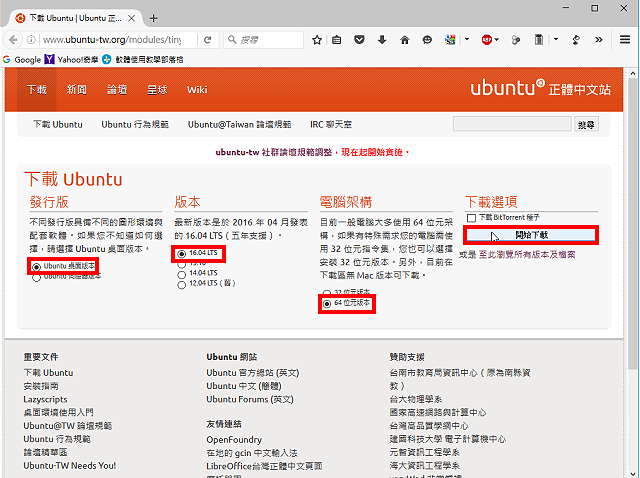
Task: Select the 64 位元版本 radio button
Action: click(x=327, y=304)
